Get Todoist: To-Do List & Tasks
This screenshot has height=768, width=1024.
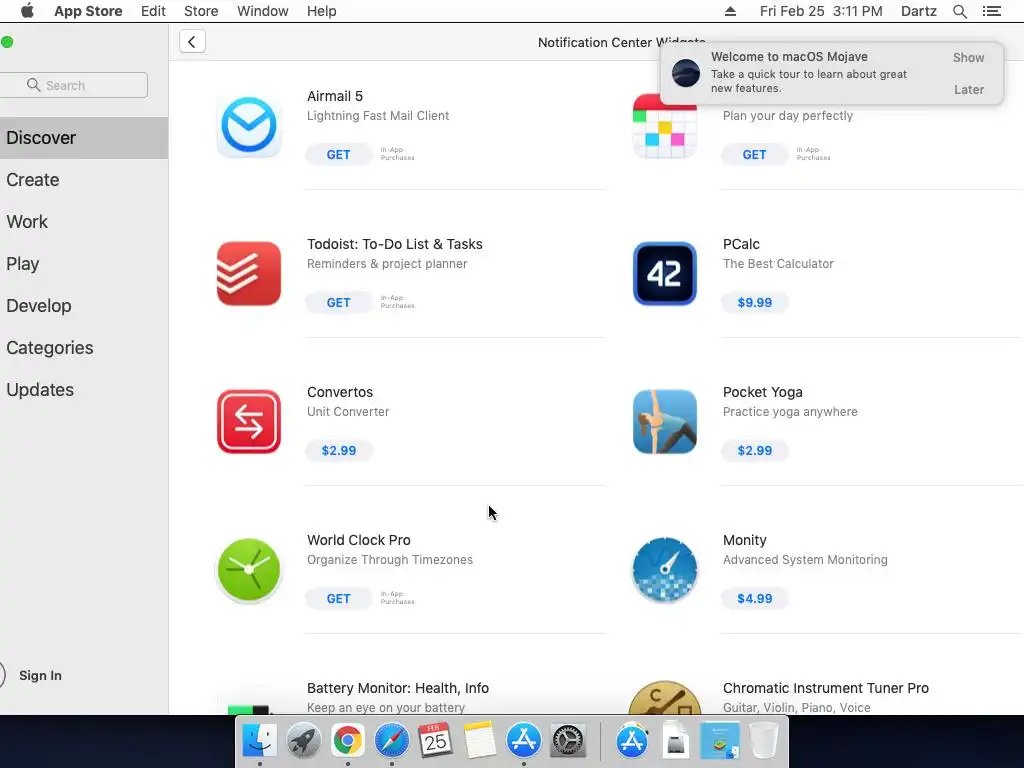click(x=338, y=302)
